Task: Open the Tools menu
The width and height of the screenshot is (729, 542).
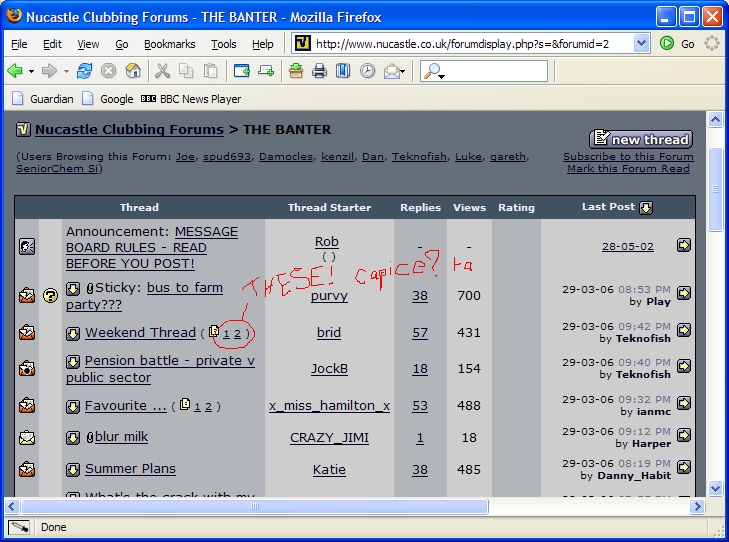Action: pyautogui.click(x=224, y=44)
